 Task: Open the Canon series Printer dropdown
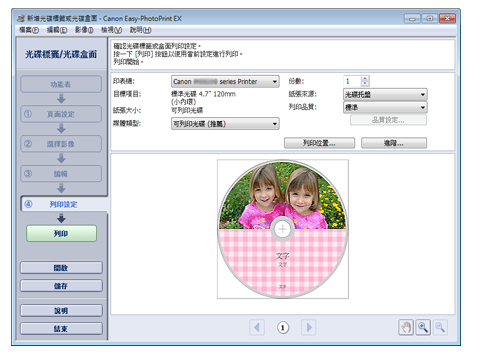coord(225,82)
